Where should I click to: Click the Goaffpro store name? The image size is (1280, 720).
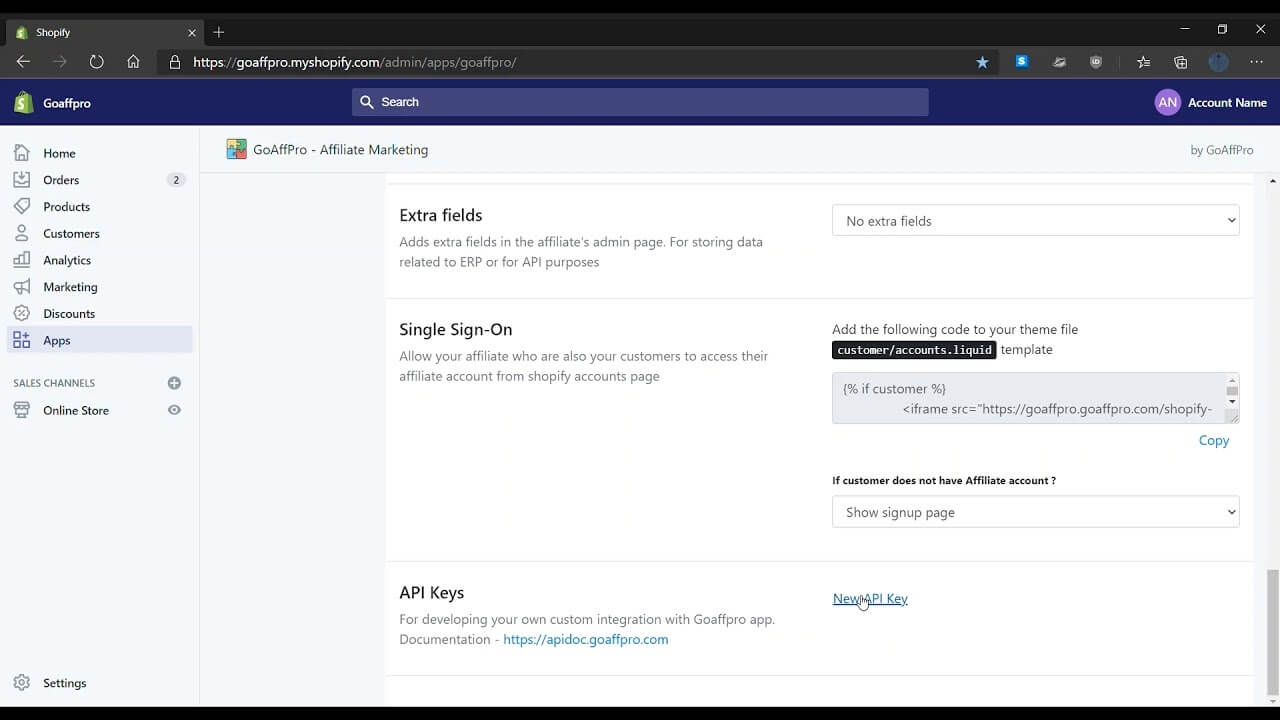[x=67, y=103]
